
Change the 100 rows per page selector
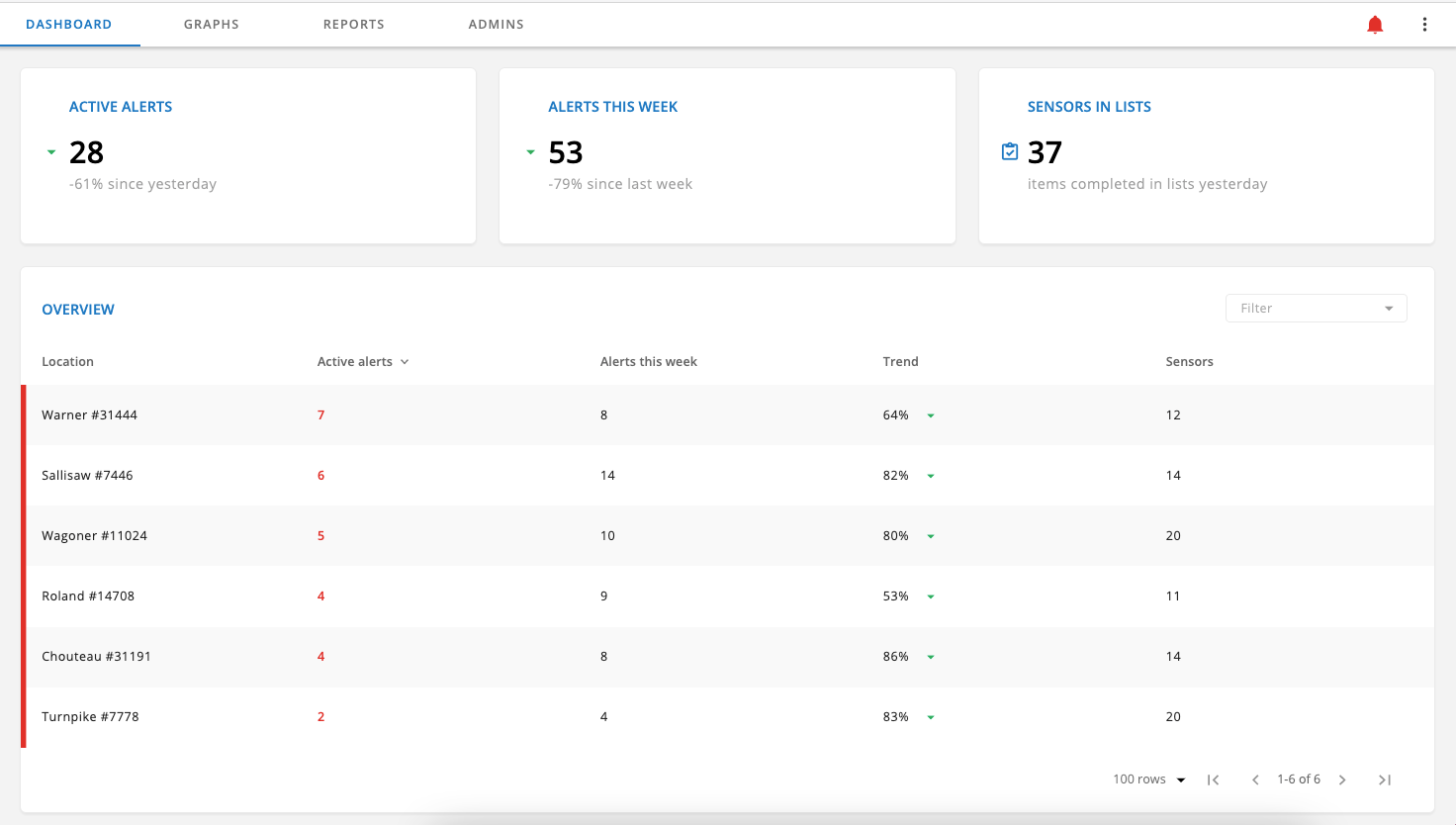1149,779
